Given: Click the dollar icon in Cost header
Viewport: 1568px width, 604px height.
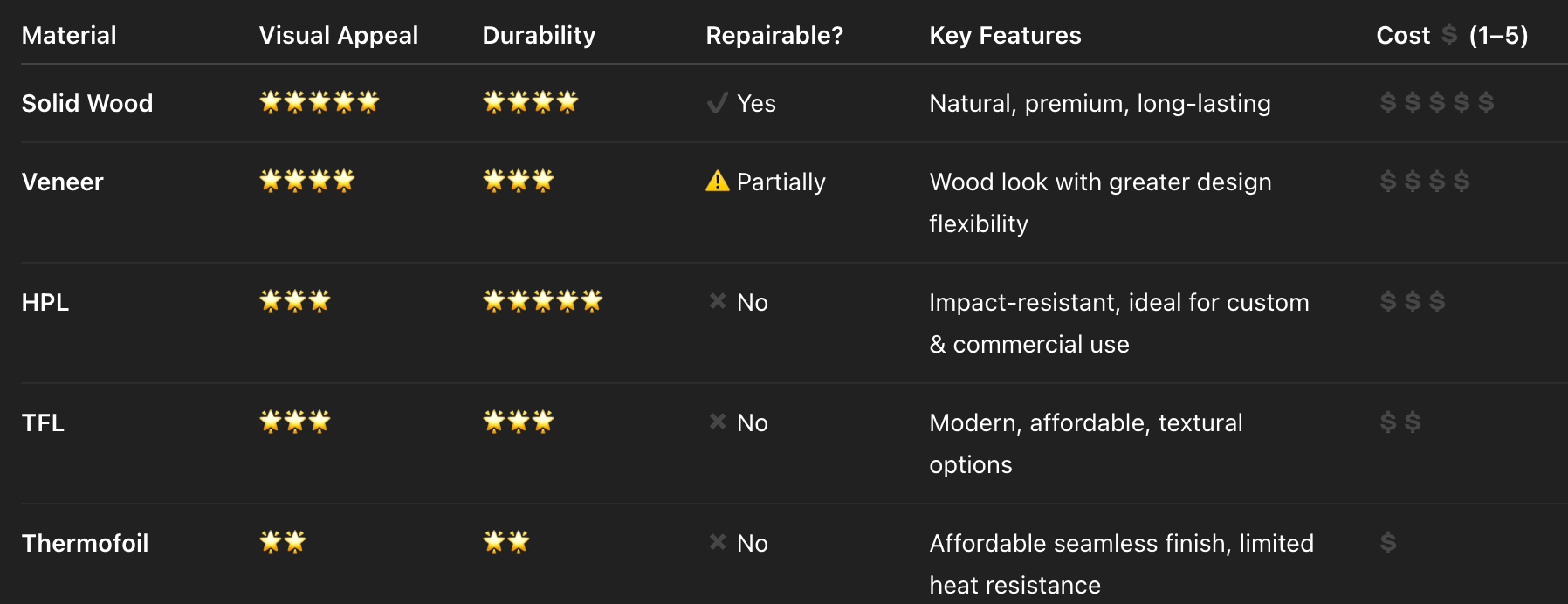Looking at the screenshot, I should click(1449, 35).
